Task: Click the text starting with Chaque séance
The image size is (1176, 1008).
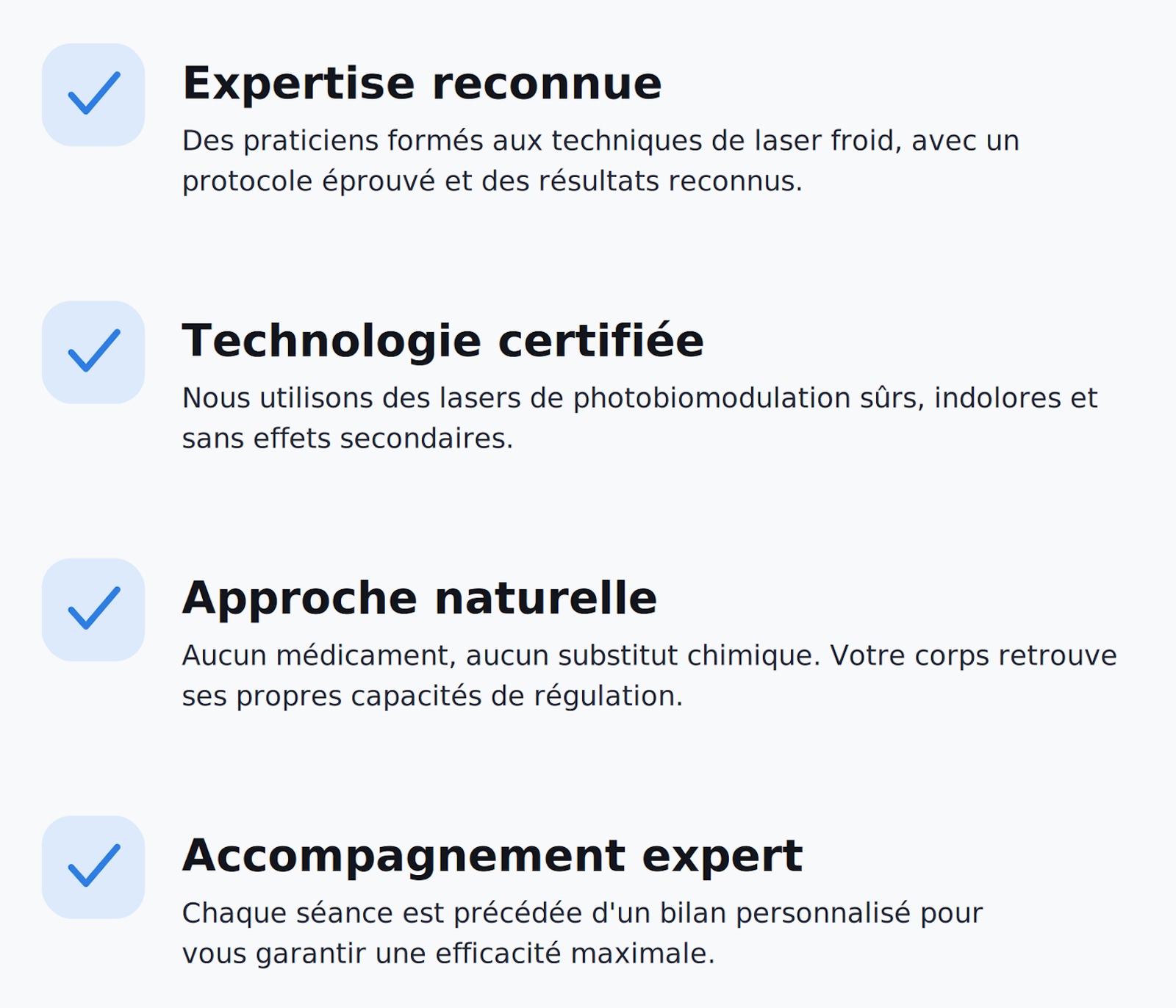Action: coord(582,933)
